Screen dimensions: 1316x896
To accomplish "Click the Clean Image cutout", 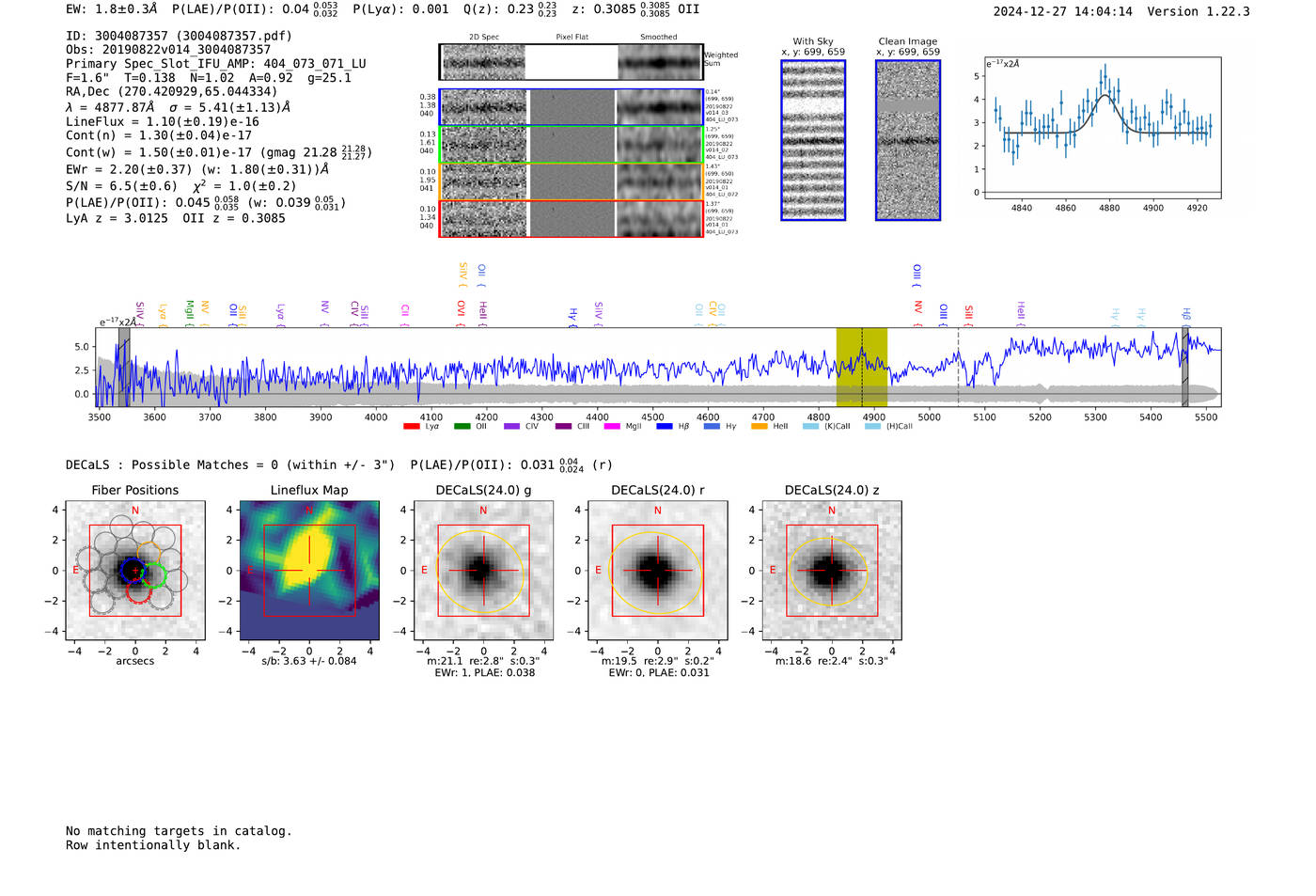I will (908, 140).
